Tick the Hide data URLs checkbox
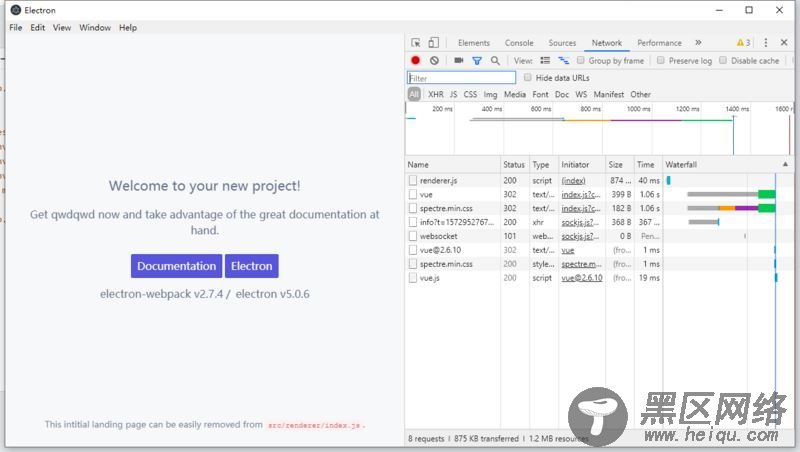 (528, 77)
